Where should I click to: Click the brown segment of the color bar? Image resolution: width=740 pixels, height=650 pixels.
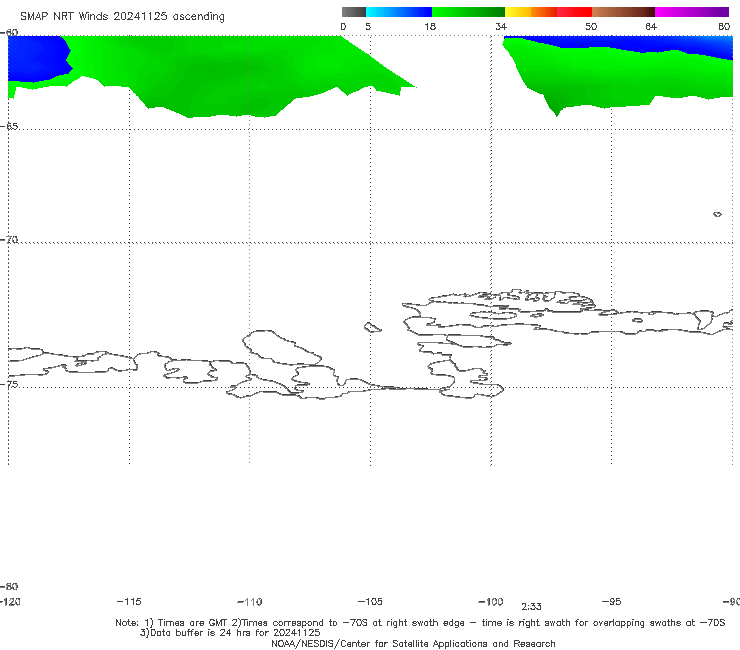point(623,12)
